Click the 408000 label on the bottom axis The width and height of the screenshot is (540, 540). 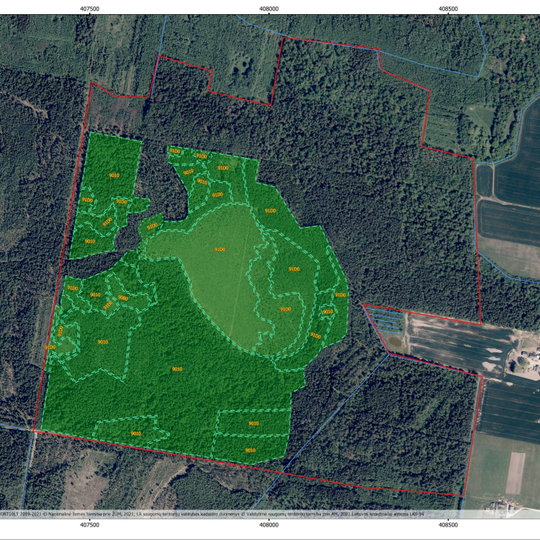(x=269, y=525)
